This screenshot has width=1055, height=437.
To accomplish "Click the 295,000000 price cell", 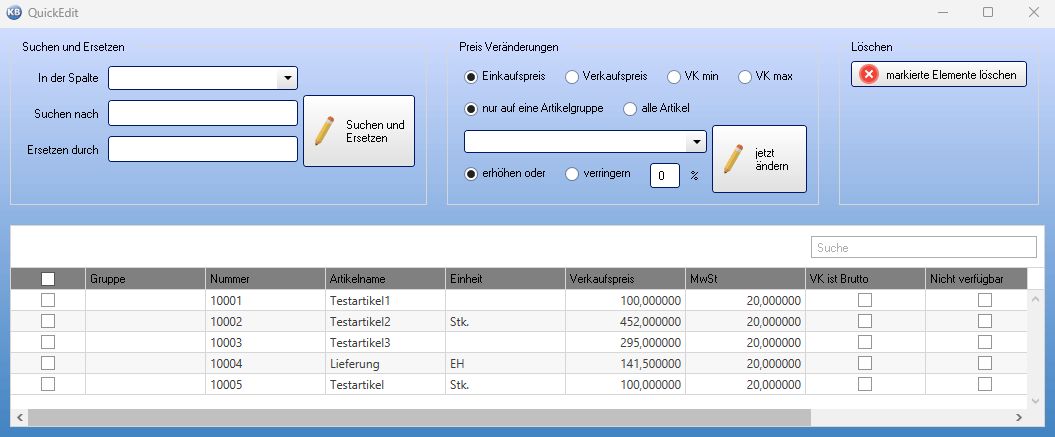I will (x=625, y=342).
